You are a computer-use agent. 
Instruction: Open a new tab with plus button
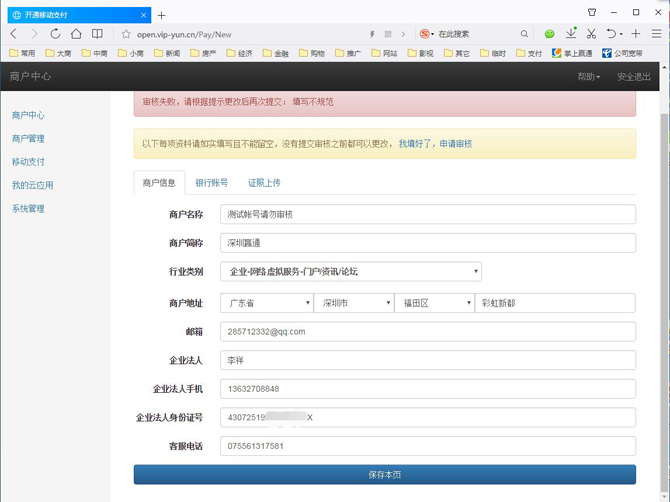tap(162, 15)
